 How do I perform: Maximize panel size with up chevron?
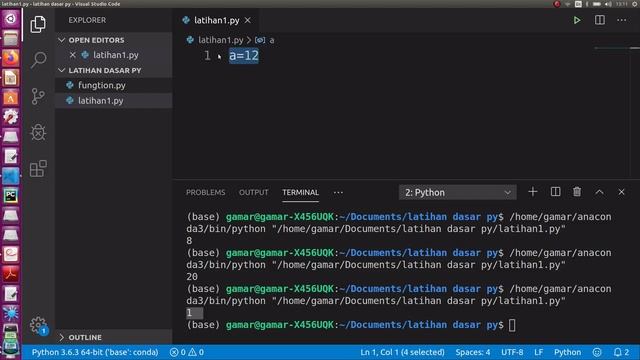pos(599,192)
